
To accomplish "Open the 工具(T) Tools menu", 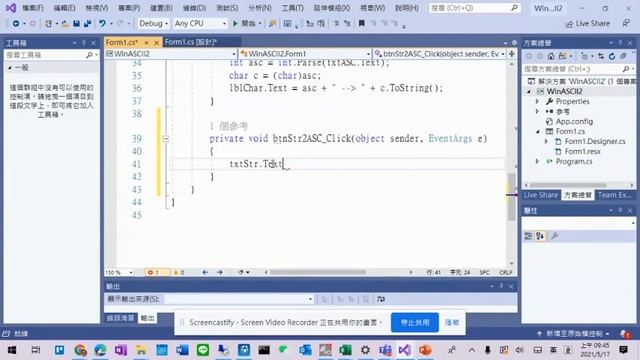I will tap(292, 8).
